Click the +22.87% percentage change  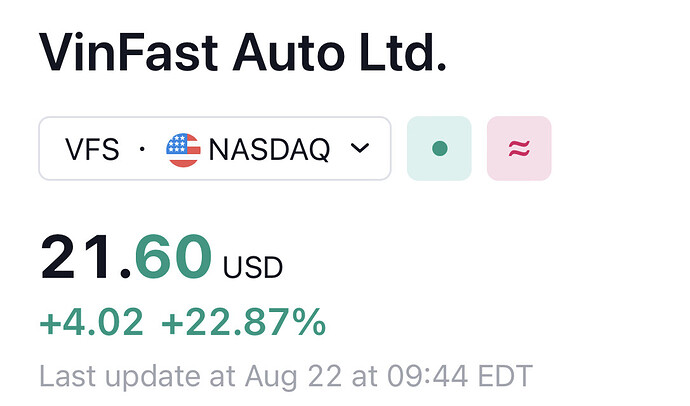tap(243, 322)
